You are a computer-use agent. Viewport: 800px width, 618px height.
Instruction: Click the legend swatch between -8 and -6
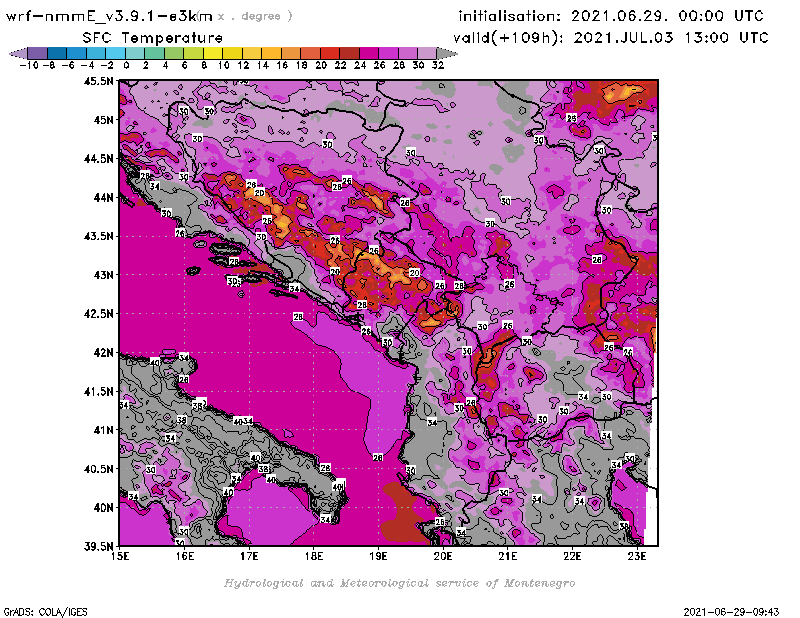click(x=57, y=53)
